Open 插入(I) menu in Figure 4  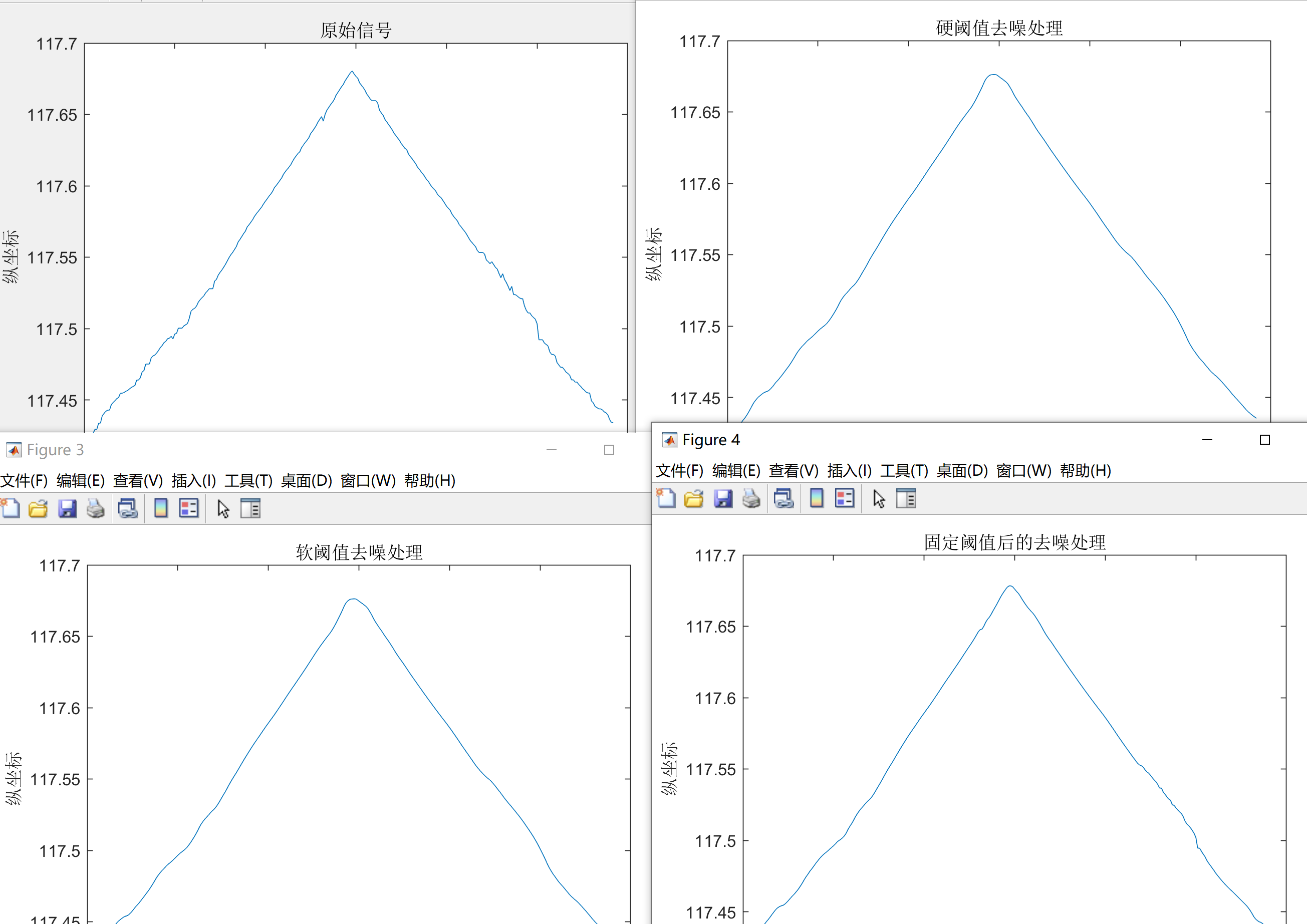849,471
